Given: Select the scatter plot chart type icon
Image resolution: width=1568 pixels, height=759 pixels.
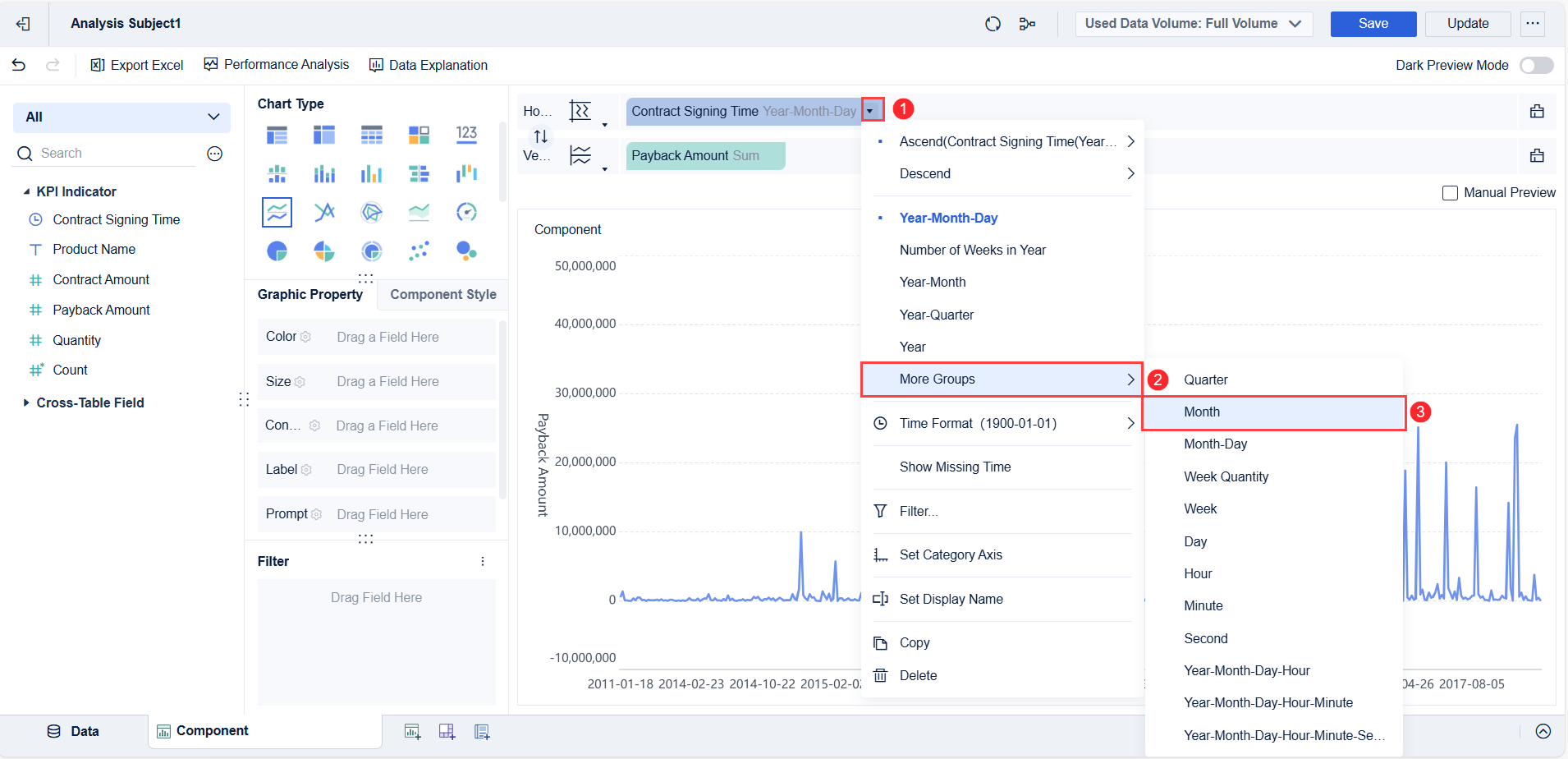Looking at the screenshot, I should (419, 251).
